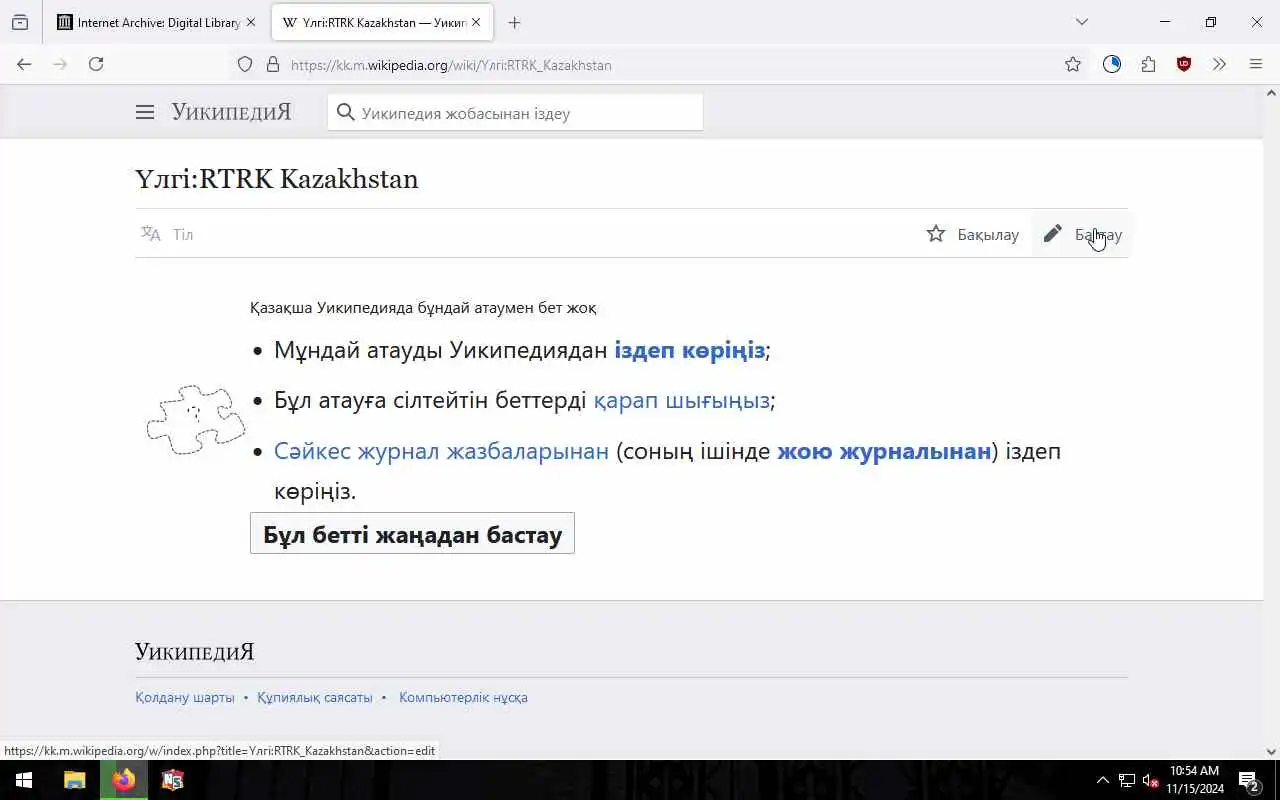1280x800 pixels.
Task: Go back to the previous page
Action: point(24,64)
